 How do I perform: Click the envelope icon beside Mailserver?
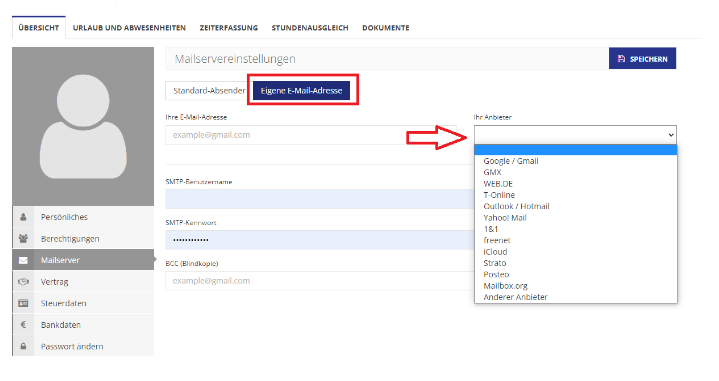(23, 260)
